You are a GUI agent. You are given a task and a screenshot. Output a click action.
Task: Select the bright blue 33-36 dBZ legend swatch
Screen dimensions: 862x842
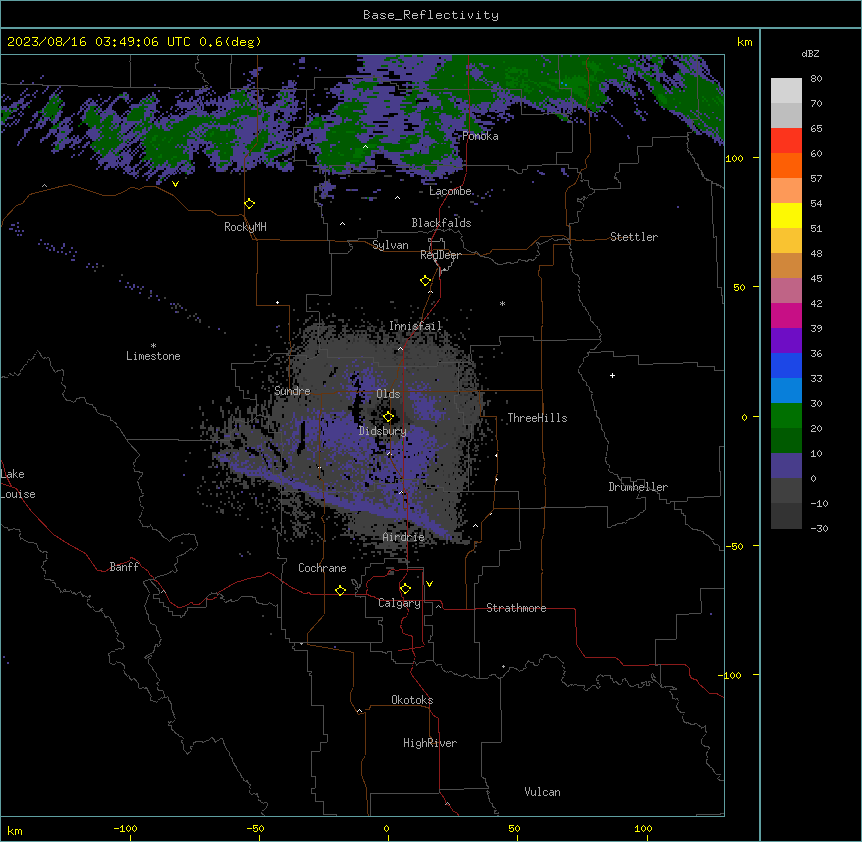coord(786,365)
